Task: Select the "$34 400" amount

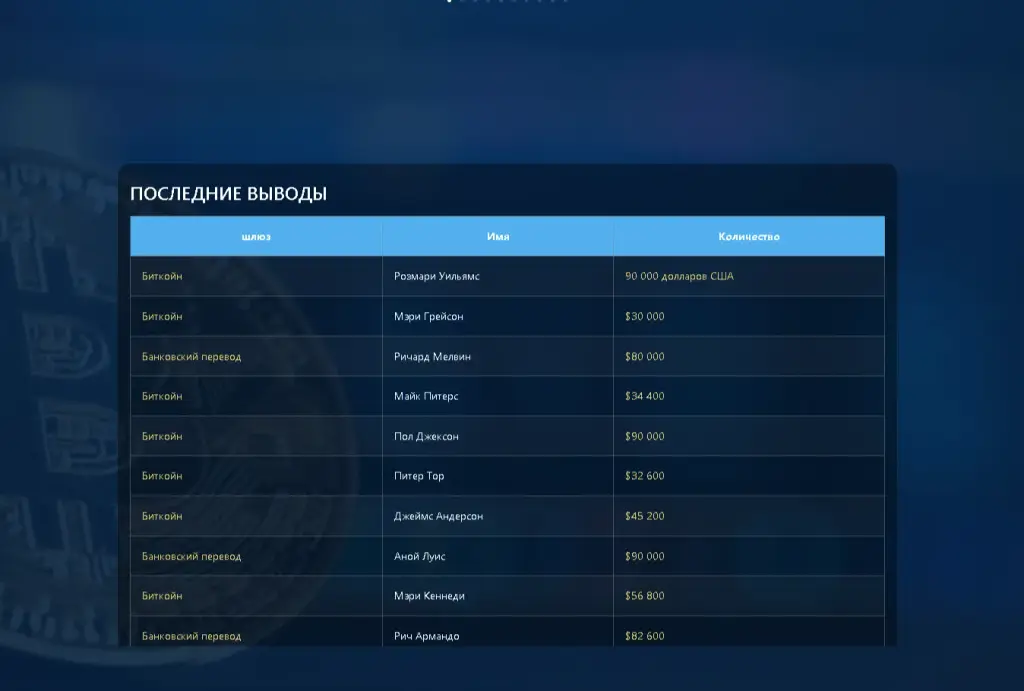Action: pyautogui.click(x=645, y=396)
